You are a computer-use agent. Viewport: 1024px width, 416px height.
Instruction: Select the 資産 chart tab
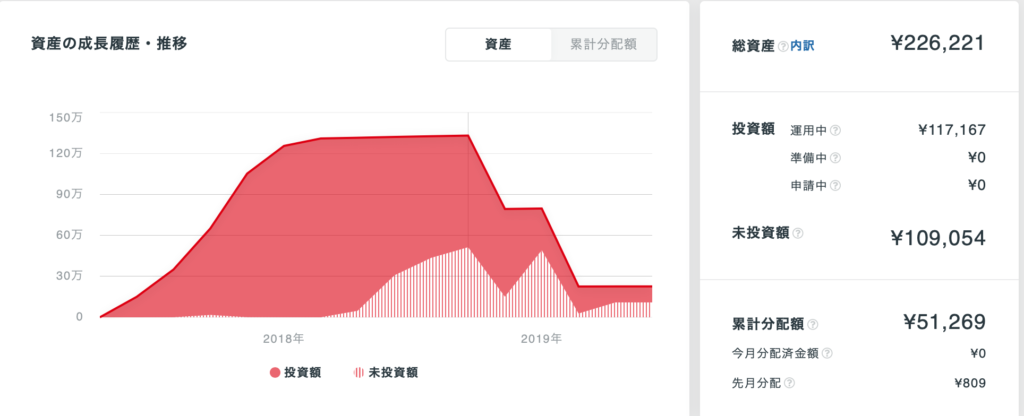tap(498, 44)
